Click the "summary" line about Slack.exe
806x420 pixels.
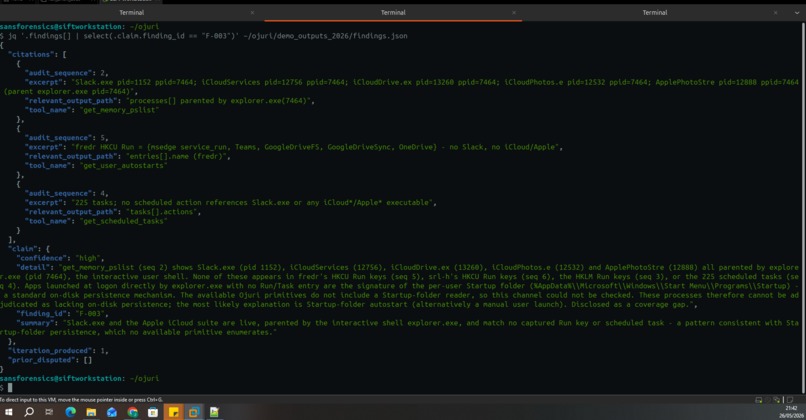click(x=400, y=327)
